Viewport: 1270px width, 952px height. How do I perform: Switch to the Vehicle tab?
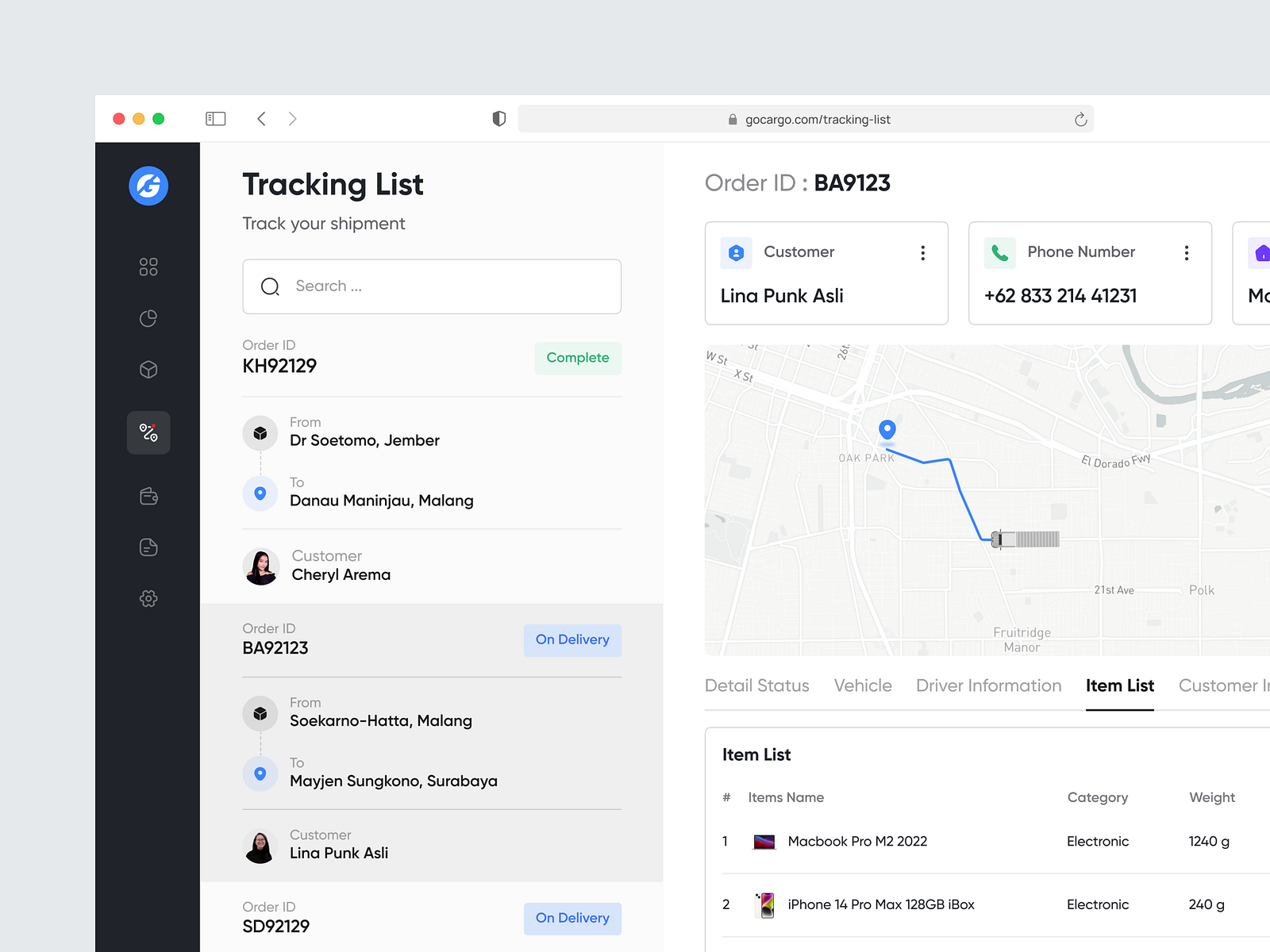[863, 685]
